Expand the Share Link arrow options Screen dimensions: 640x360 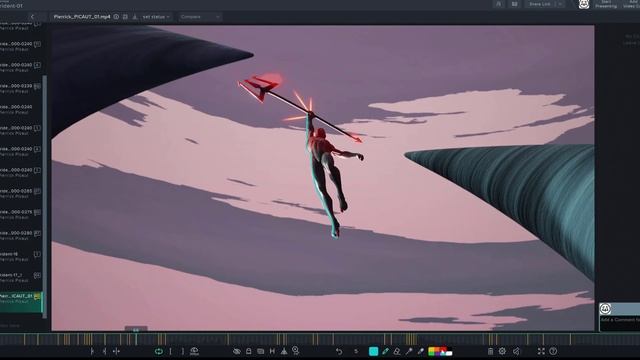560,4
